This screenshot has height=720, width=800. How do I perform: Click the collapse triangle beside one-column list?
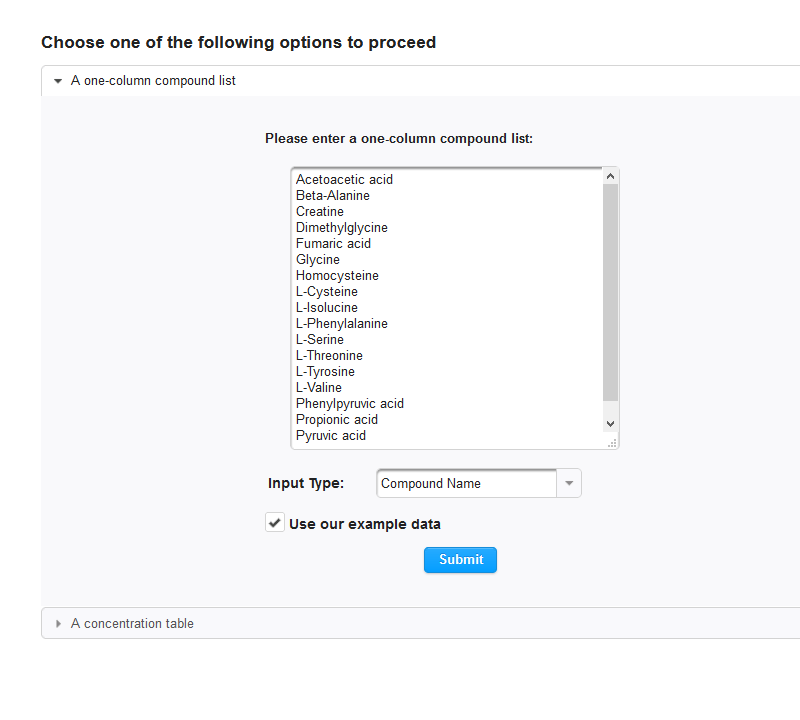click(x=58, y=81)
